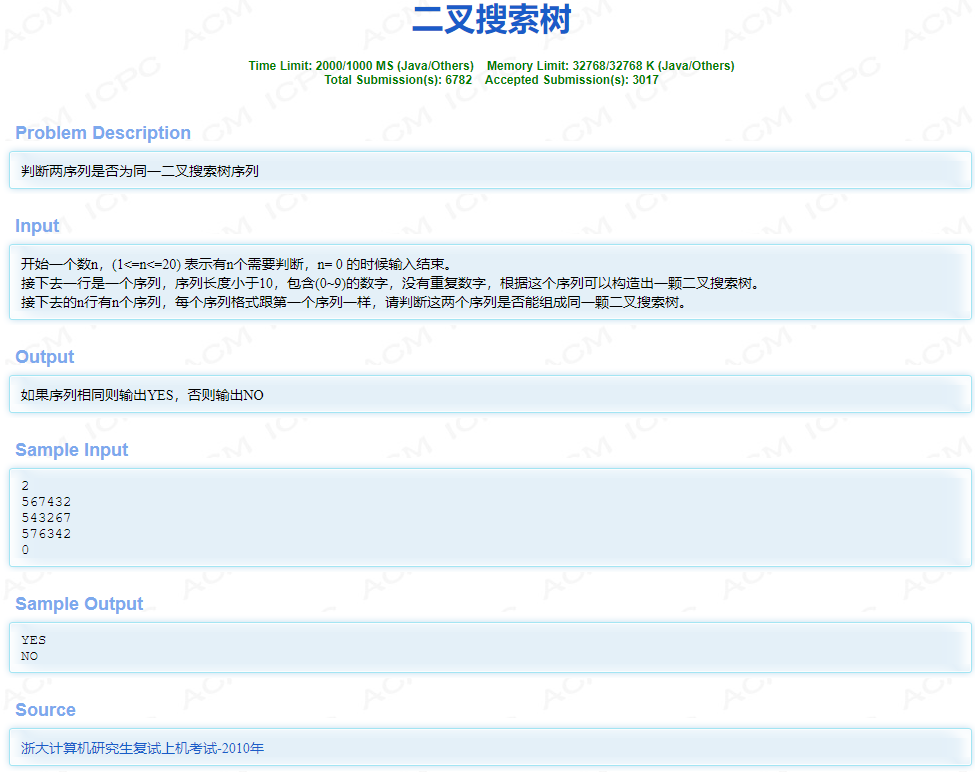This screenshot has width=975, height=772.
Task: Click the Memory Limit 32768/32768 K text
Action: pyautogui.click(x=610, y=66)
